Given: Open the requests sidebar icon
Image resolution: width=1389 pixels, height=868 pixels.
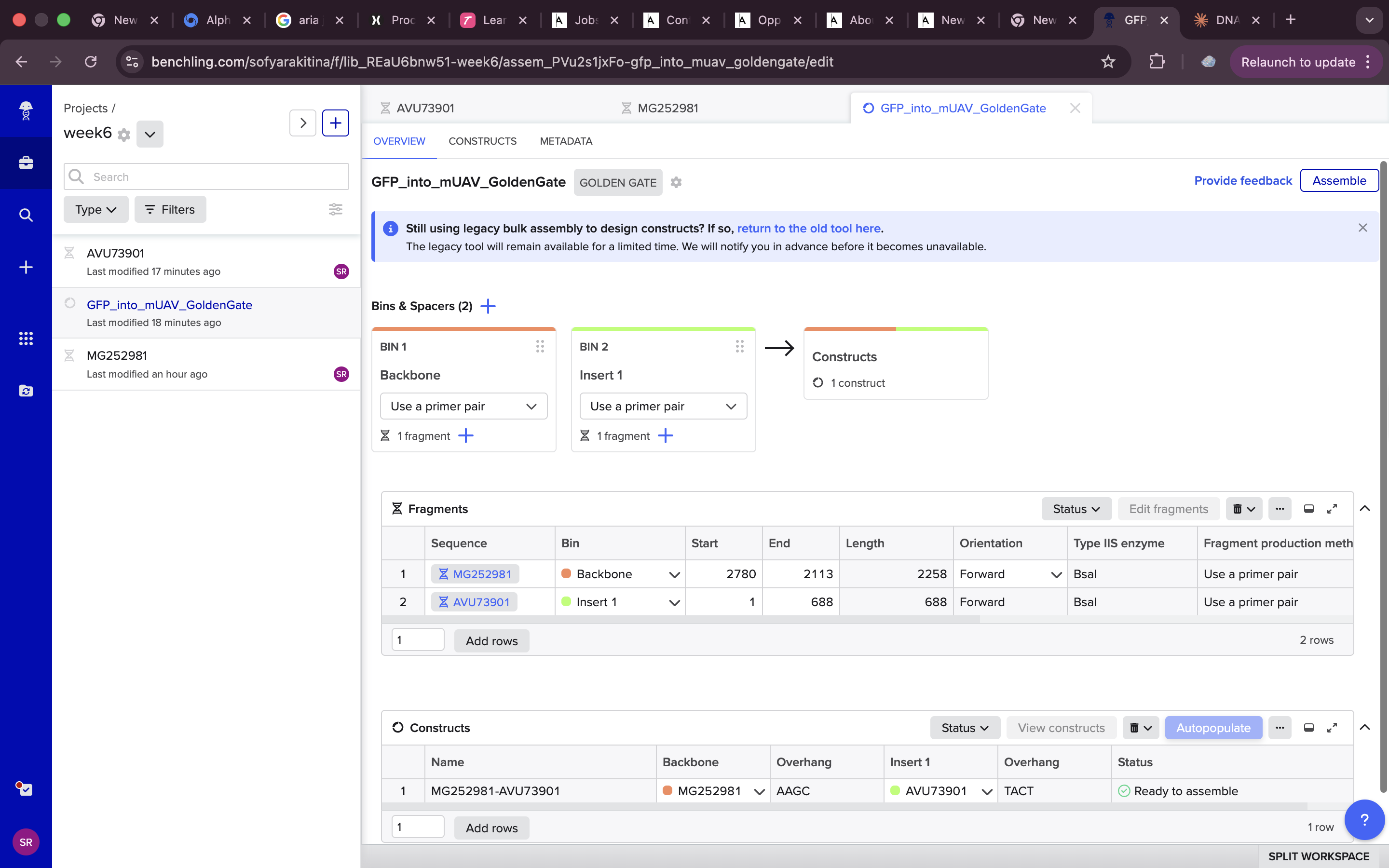Looking at the screenshot, I should [x=26, y=391].
